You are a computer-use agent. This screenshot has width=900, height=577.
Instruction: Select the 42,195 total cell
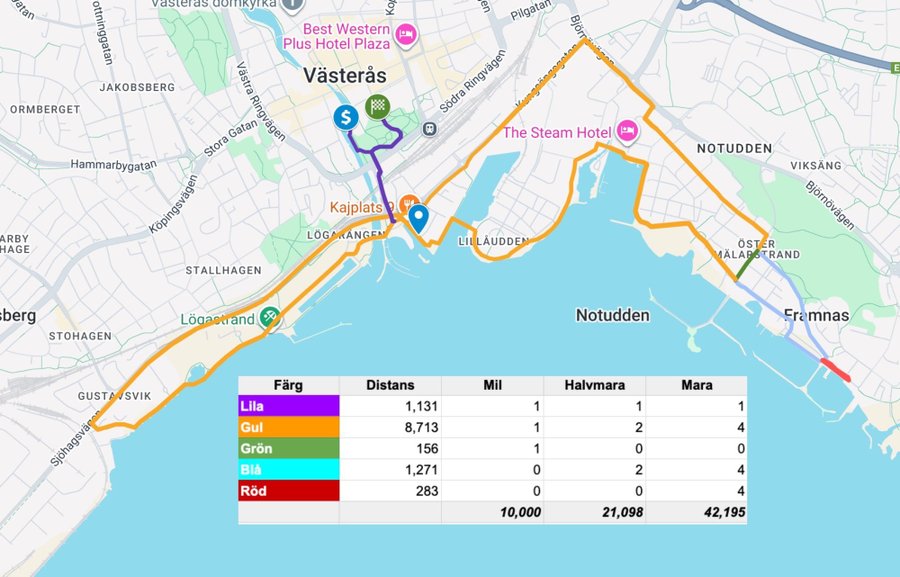(696, 512)
